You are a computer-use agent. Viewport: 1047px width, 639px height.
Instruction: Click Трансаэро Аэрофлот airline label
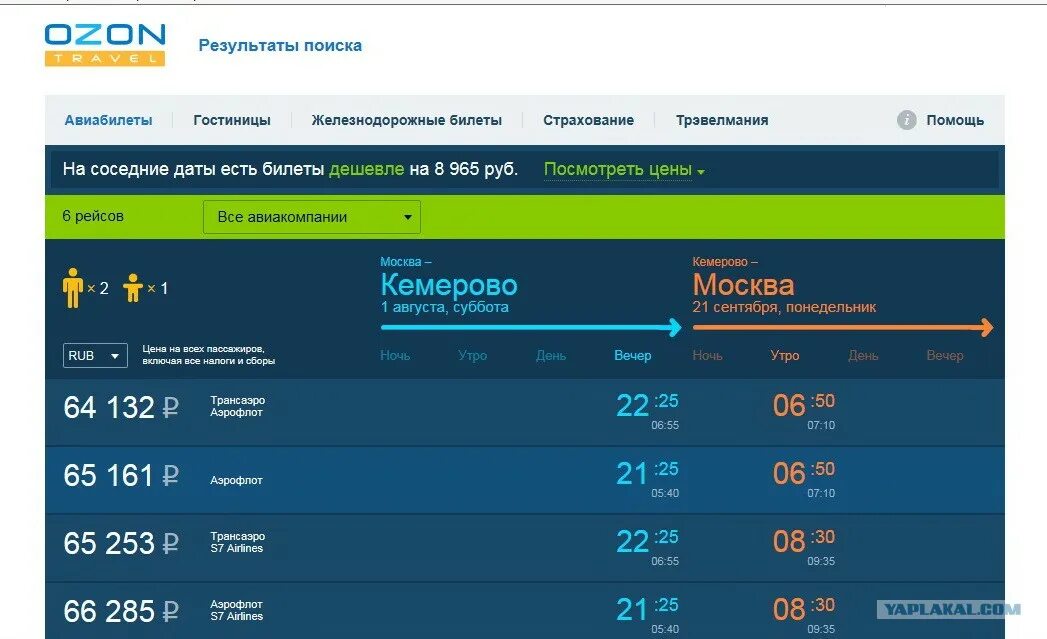pyautogui.click(x=238, y=406)
